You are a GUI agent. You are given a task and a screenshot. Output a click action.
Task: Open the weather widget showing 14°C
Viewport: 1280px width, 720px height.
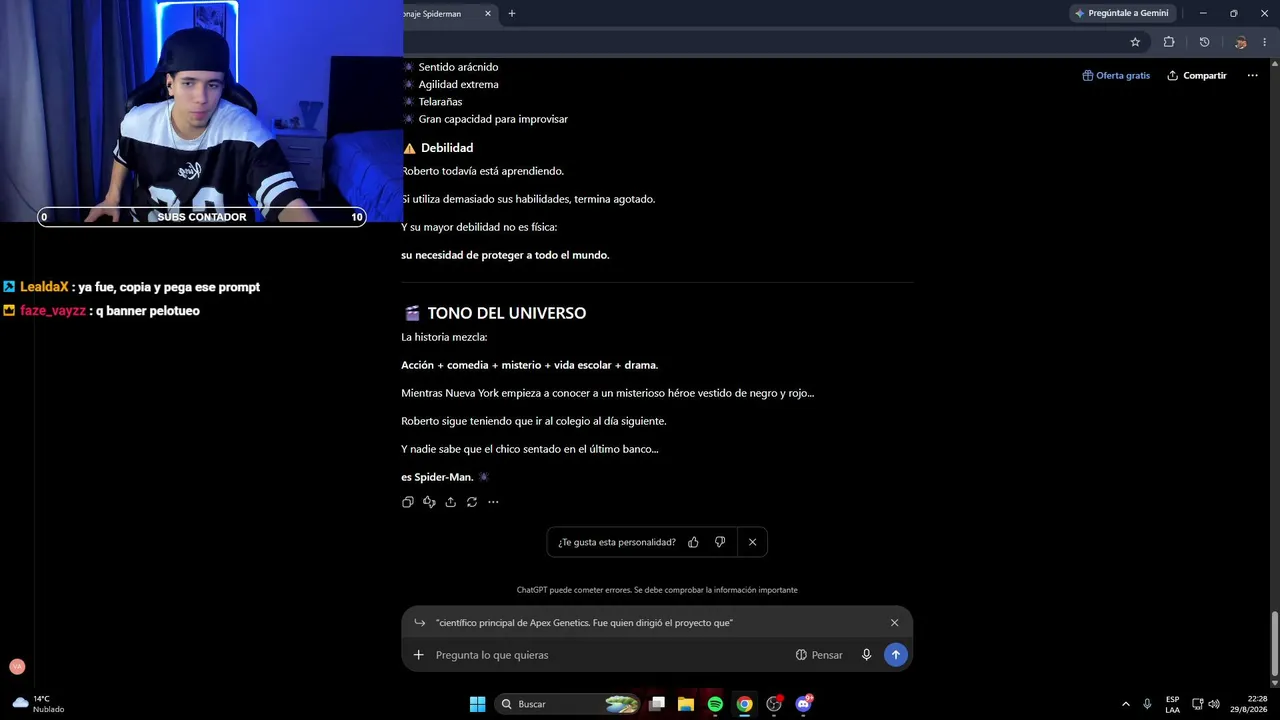(x=38, y=704)
